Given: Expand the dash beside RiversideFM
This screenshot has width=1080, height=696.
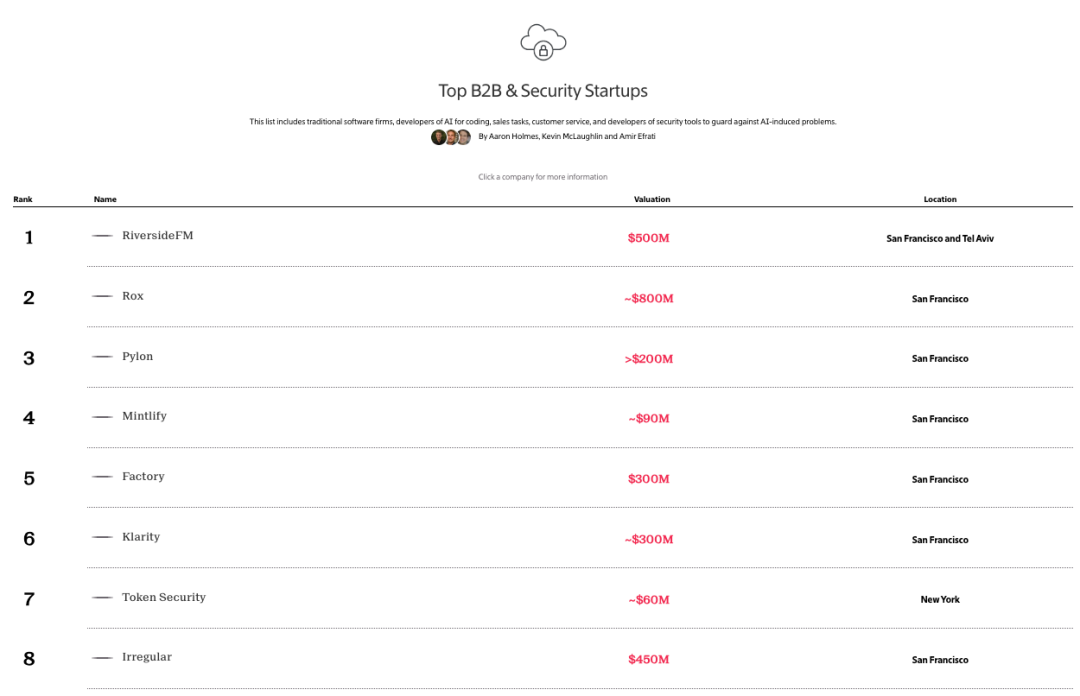Looking at the screenshot, I should click(102, 236).
